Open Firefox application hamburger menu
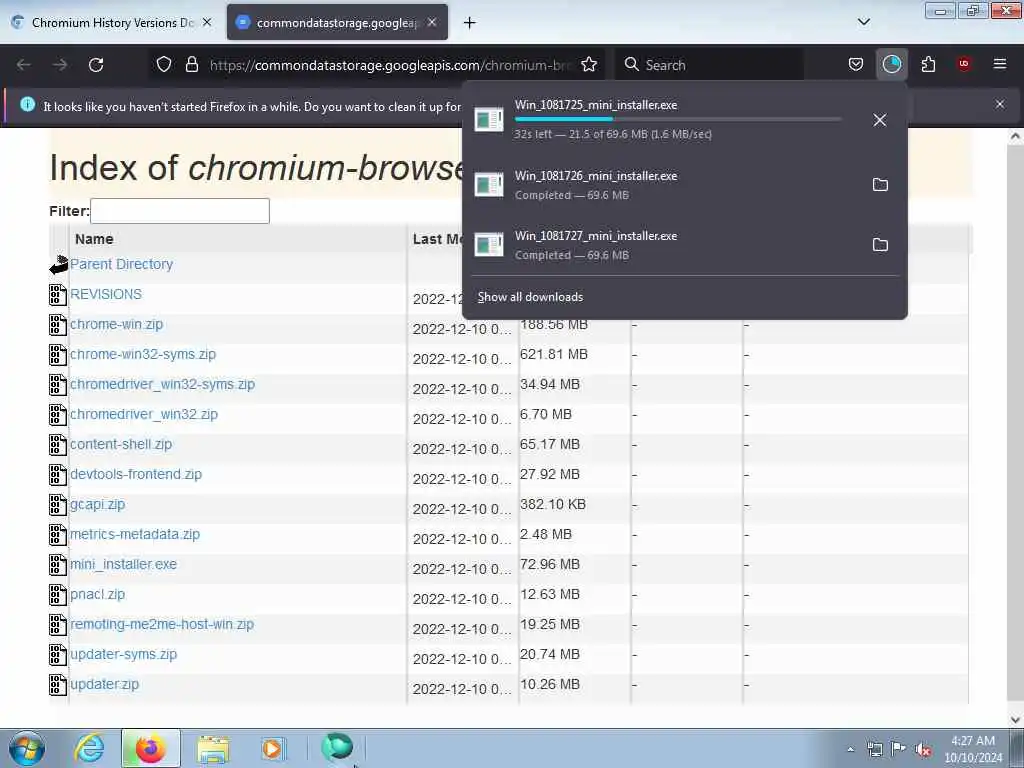This screenshot has height=768, width=1024. click(1000, 64)
